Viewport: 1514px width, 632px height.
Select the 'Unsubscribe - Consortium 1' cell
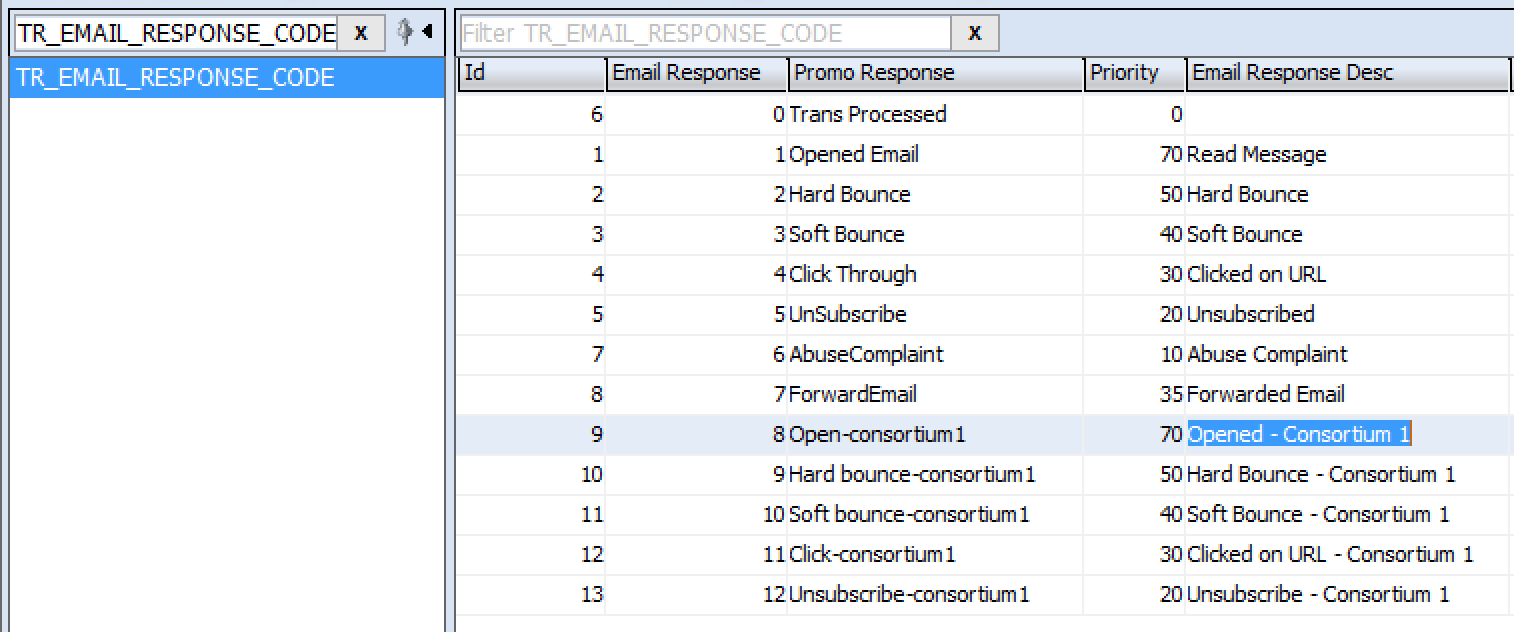[x=1347, y=595]
